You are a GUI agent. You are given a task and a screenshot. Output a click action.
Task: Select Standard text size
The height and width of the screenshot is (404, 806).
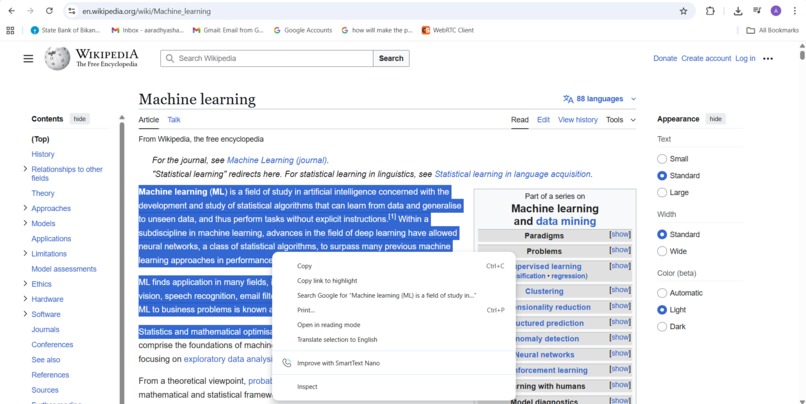click(662, 176)
